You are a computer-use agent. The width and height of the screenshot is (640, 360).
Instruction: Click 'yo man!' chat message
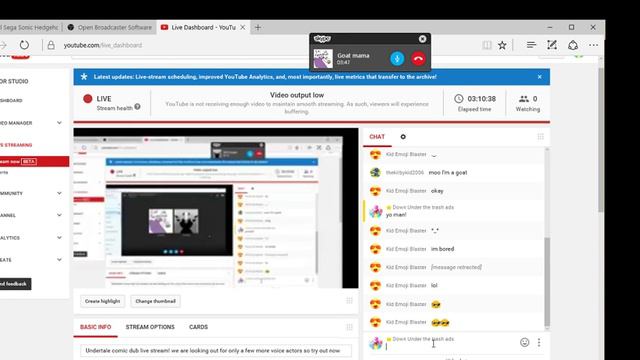(x=396, y=215)
